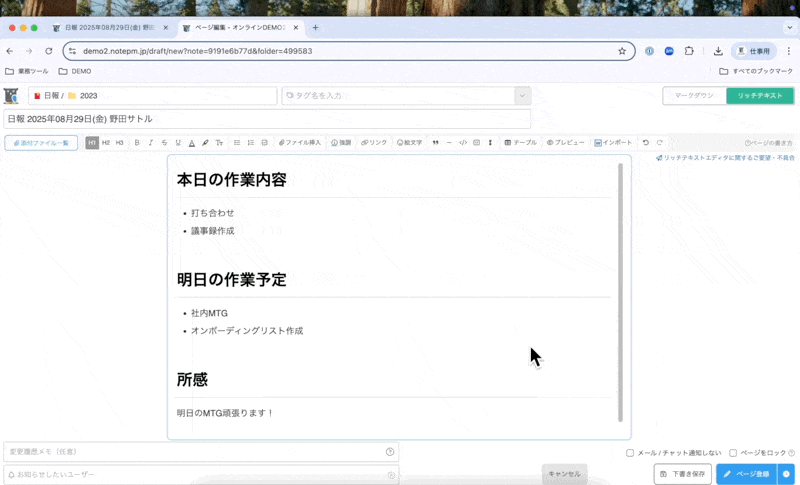Expand the tag name dropdown arrow

coord(522,96)
